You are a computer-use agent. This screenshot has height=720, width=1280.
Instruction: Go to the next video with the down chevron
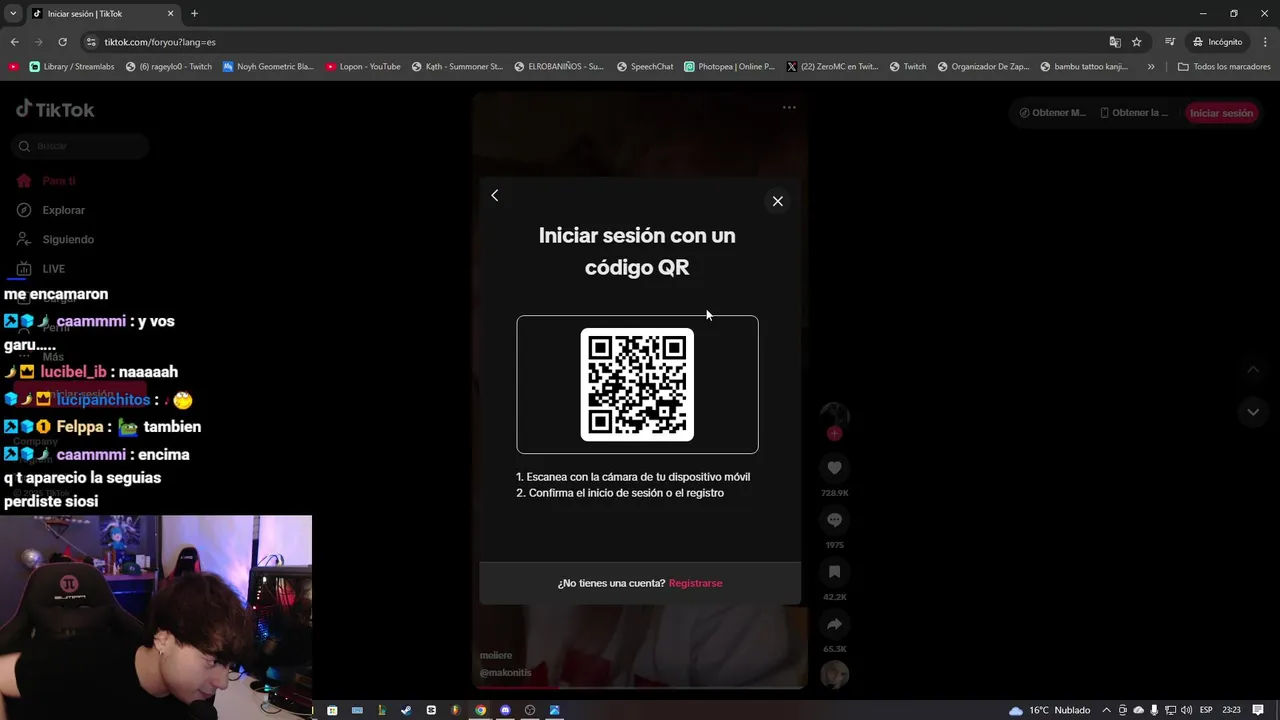click(x=1253, y=412)
